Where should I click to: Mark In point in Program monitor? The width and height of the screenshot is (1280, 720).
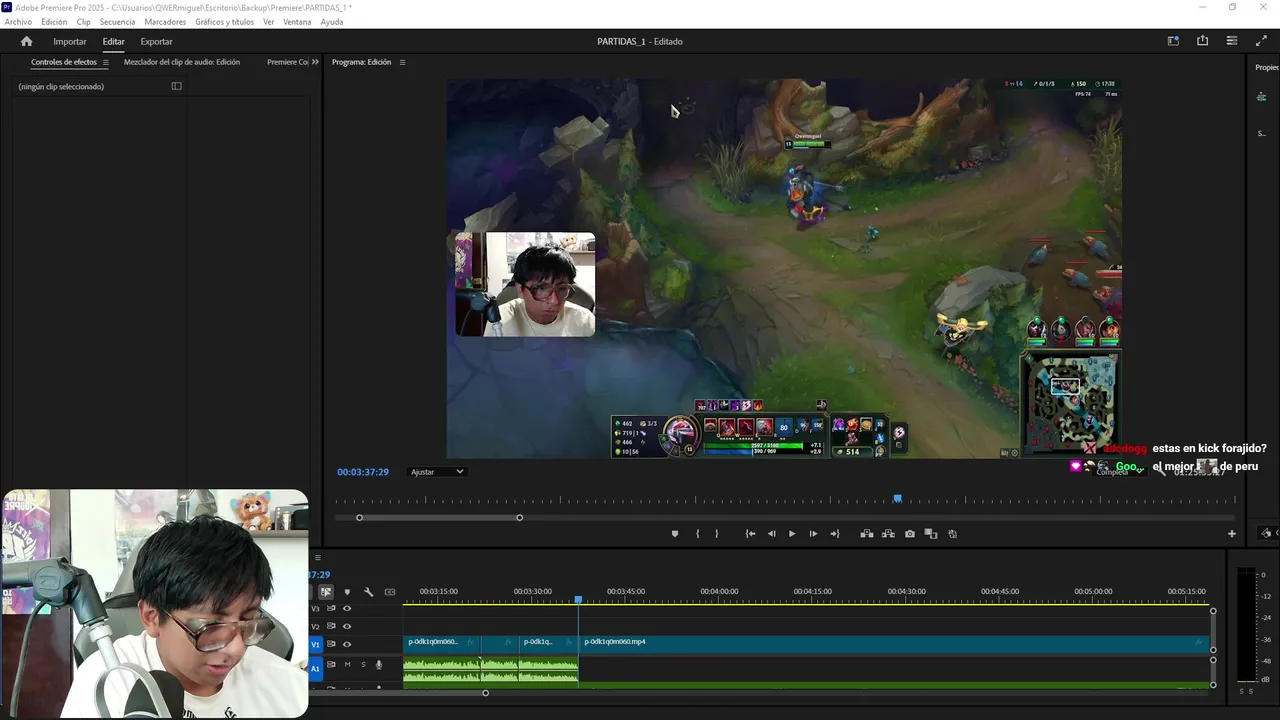(697, 534)
